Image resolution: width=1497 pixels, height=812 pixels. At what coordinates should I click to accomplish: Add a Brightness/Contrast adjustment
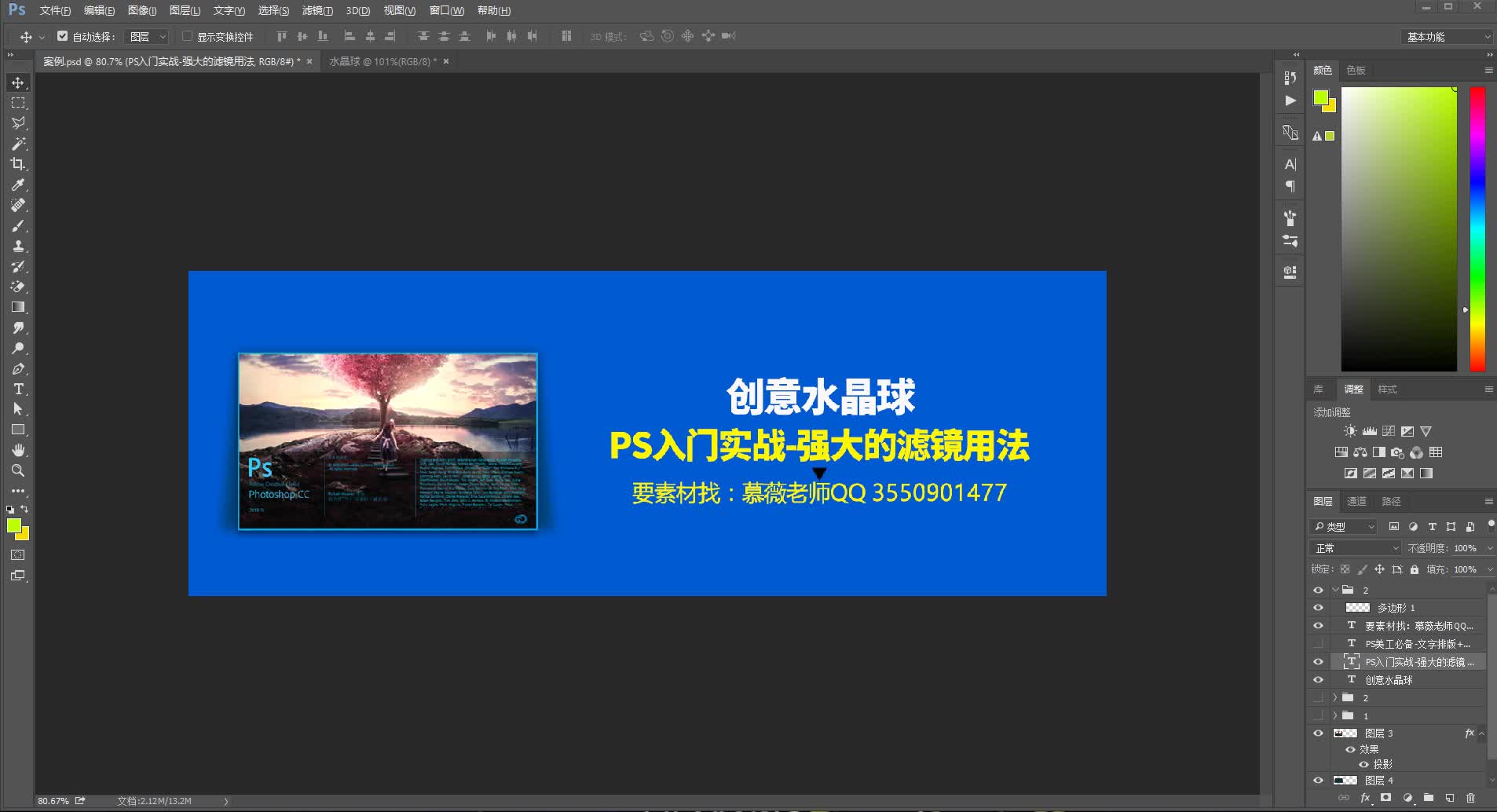pyautogui.click(x=1349, y=430)
